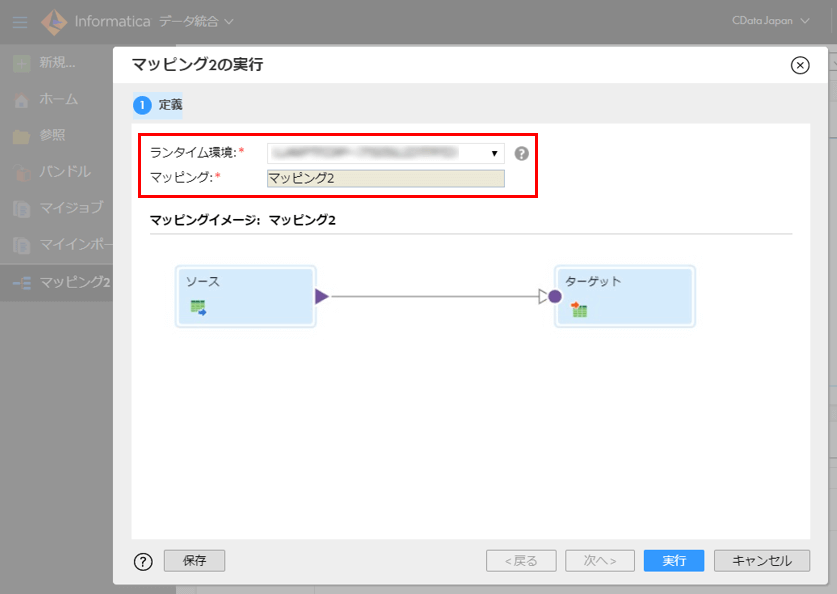Click the purple output port of ソース
The image size is (837, 594).
coord(321,296)
